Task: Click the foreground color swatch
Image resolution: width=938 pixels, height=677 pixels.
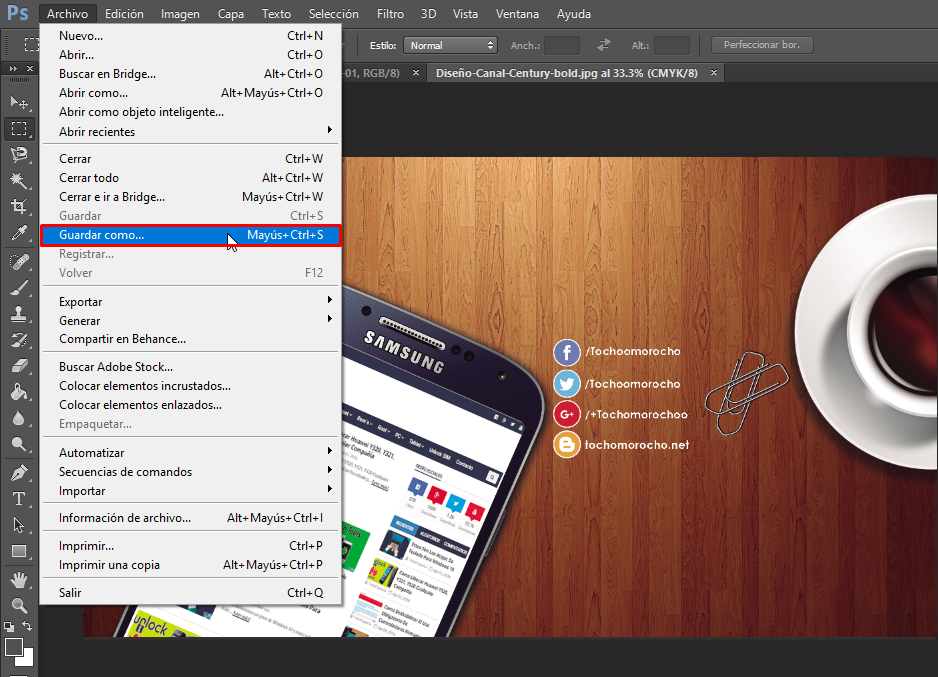Action: pyautogui.click(x=14, y=647)
